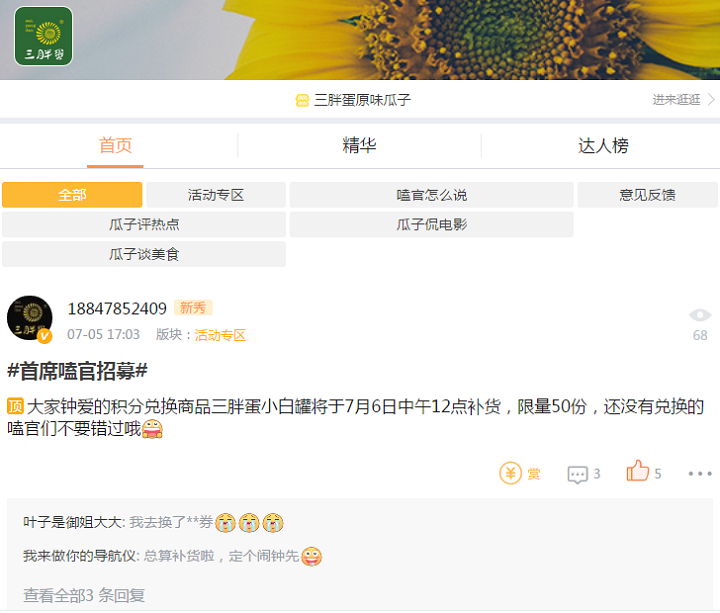
Task: Click the 新秀 rank badge
Action: tap(193, 308)
